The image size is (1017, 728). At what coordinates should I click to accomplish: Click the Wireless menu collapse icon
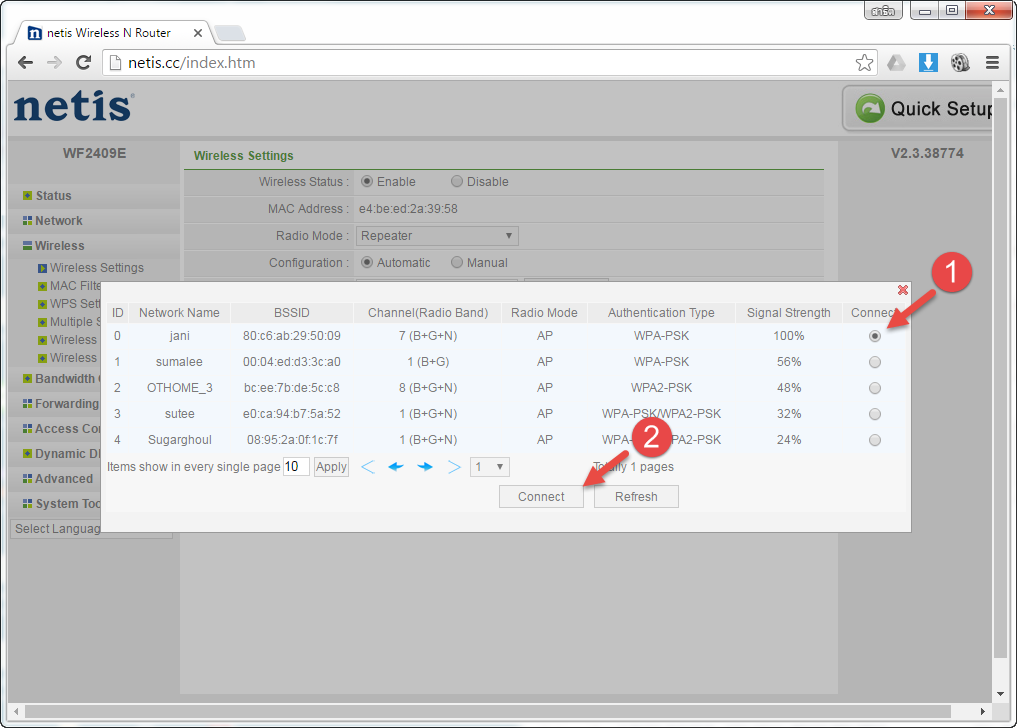tap(27, 246)
